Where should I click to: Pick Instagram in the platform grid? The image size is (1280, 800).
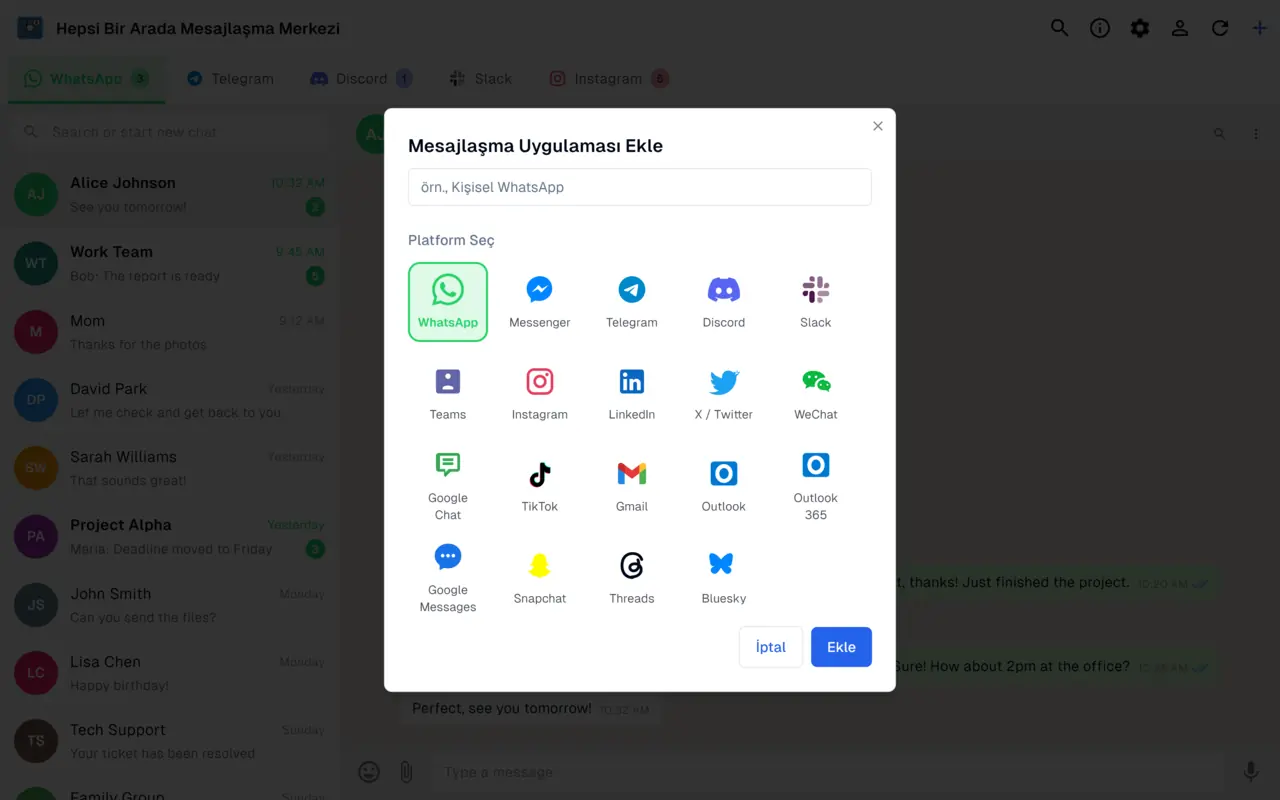[540, 394]
